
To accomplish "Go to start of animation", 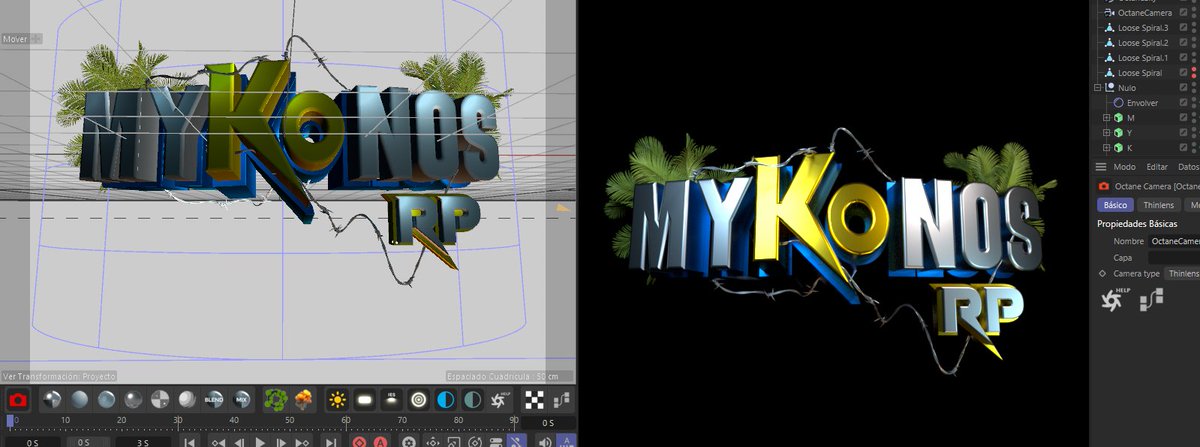I will (x=190, y=441).
